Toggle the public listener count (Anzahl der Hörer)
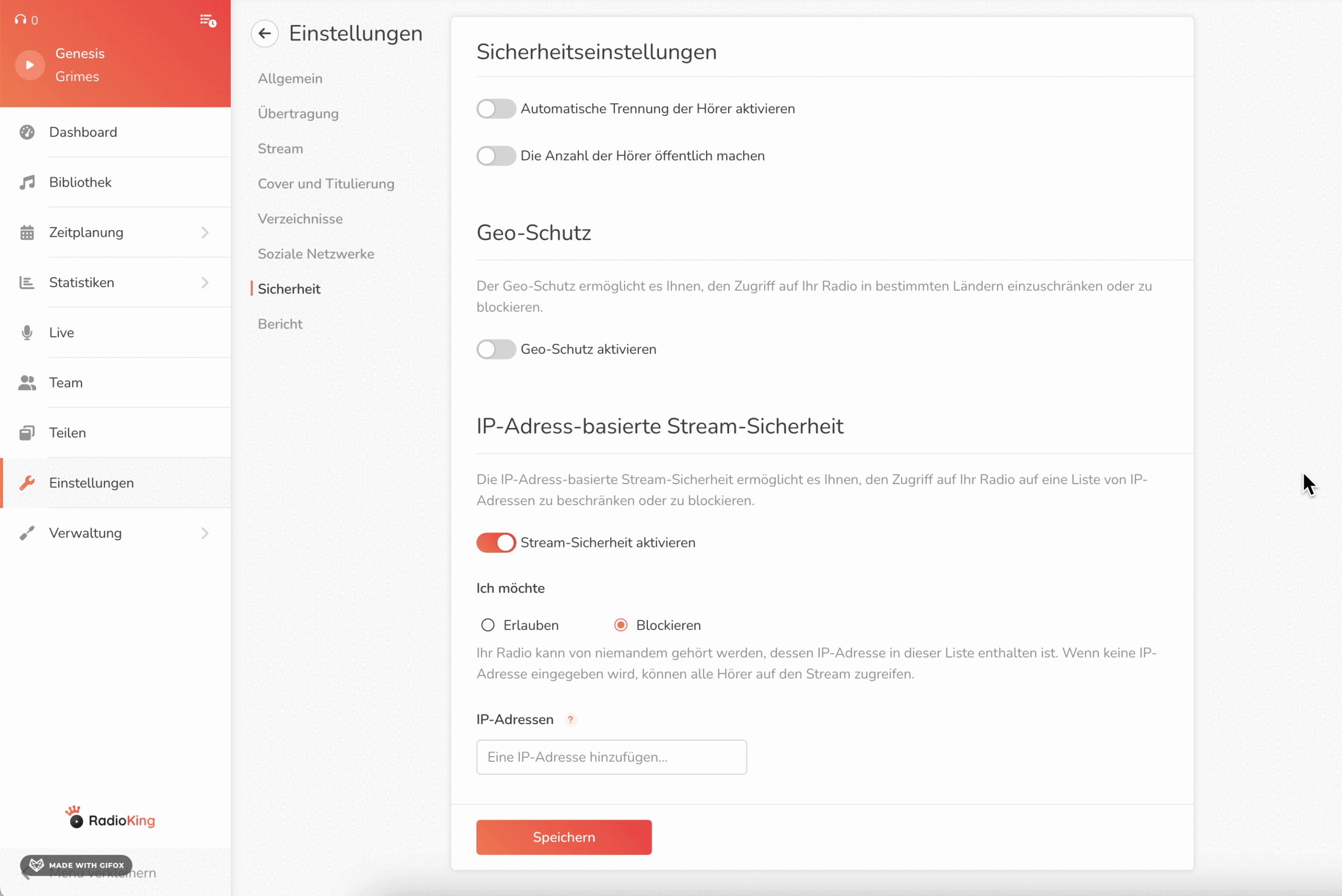Viewport: 1342px width, 896px height. pos(495,156)
